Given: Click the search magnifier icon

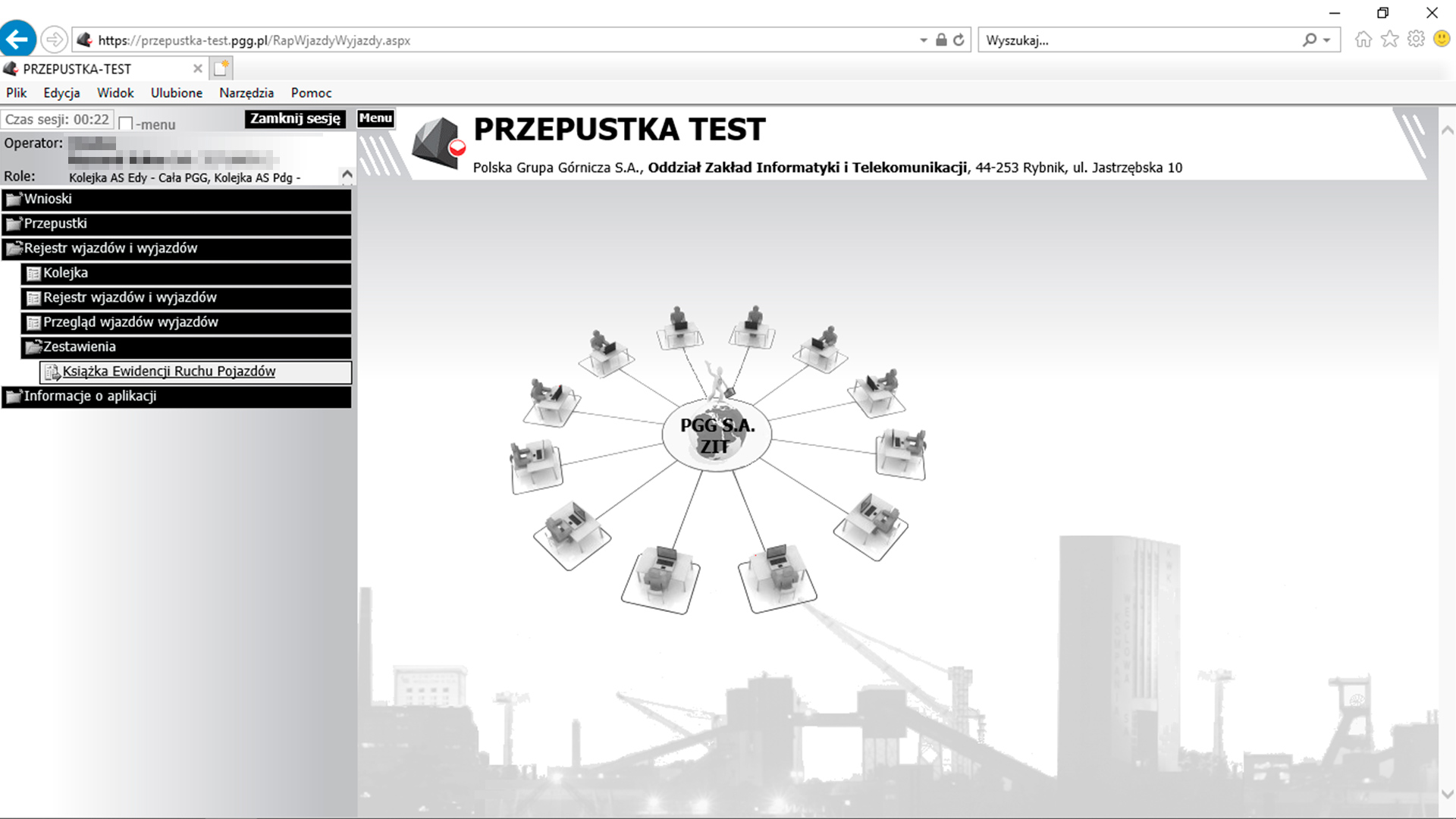Looking at the screenshot, I should [x=1310, y=40].
